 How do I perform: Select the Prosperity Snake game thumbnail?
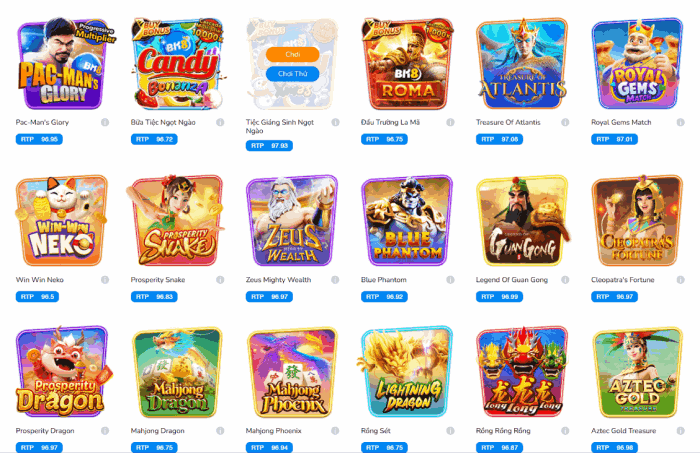coord(177,220)
